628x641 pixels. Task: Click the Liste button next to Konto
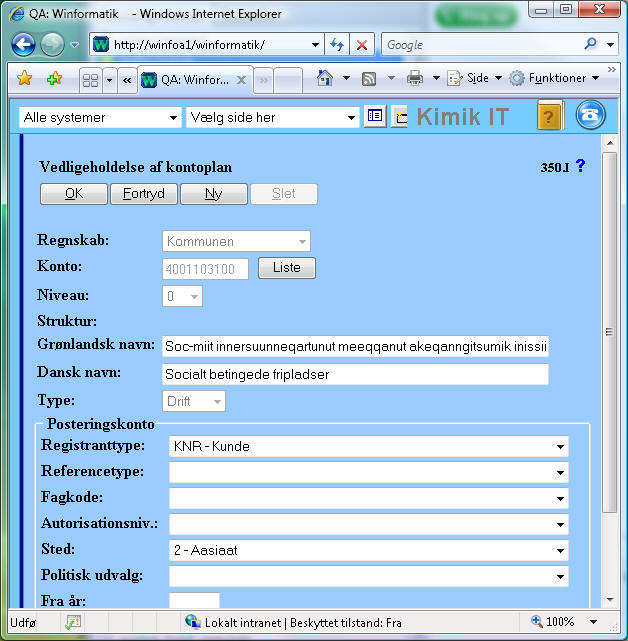tap(287, 268)
